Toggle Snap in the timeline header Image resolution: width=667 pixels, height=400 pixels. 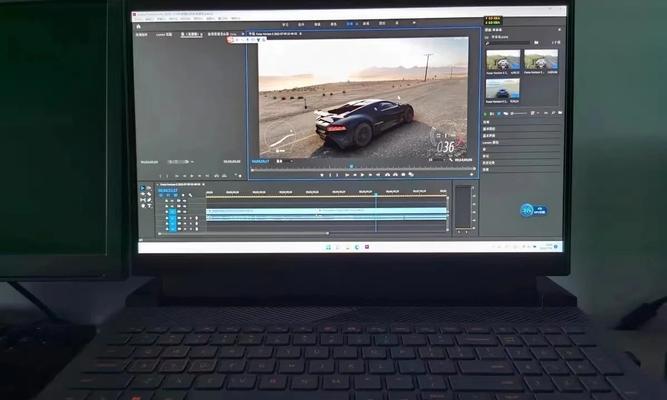click(168, 195)
